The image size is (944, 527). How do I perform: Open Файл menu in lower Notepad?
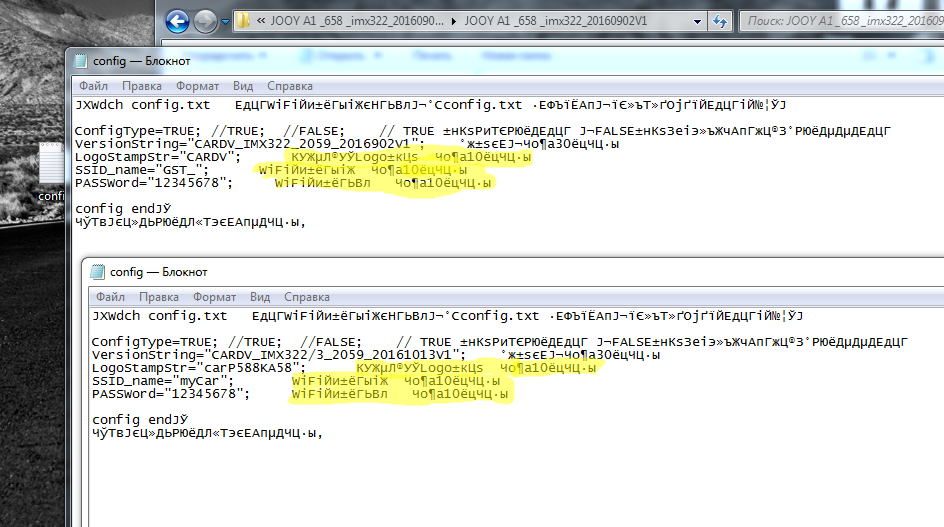pos(111,297)
